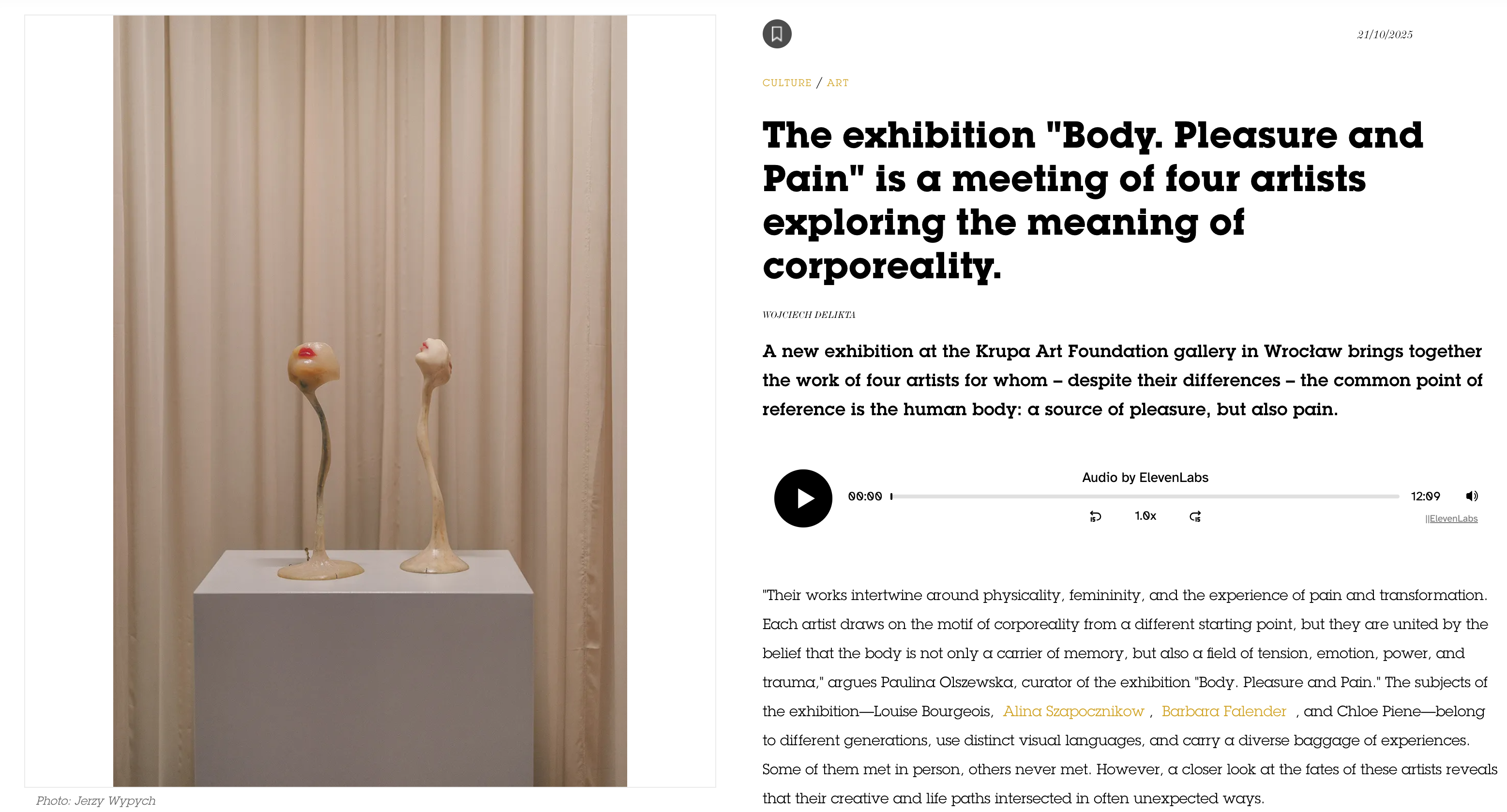
Task: Play the article audio
Action: (x=803, y=498)
